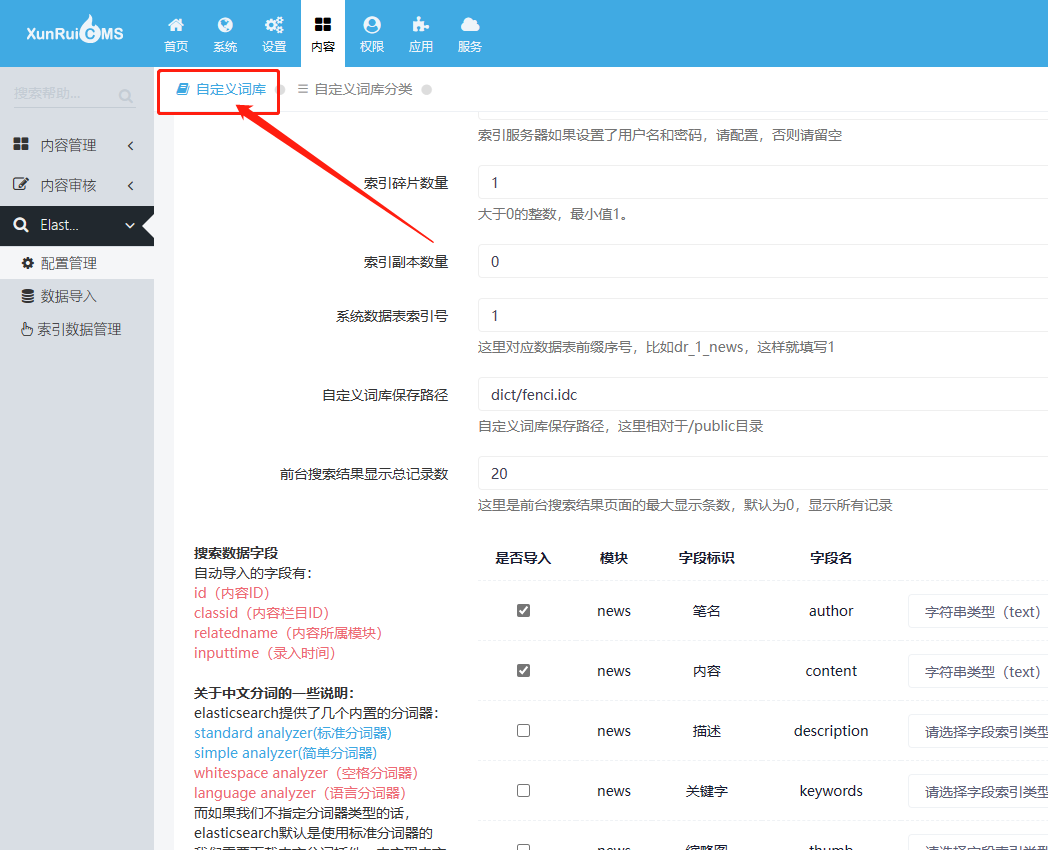The height and width of the screenshot is (850, 1048).
Task: Click language analyzer（语言分词器） text
Action: click(300, 793)
